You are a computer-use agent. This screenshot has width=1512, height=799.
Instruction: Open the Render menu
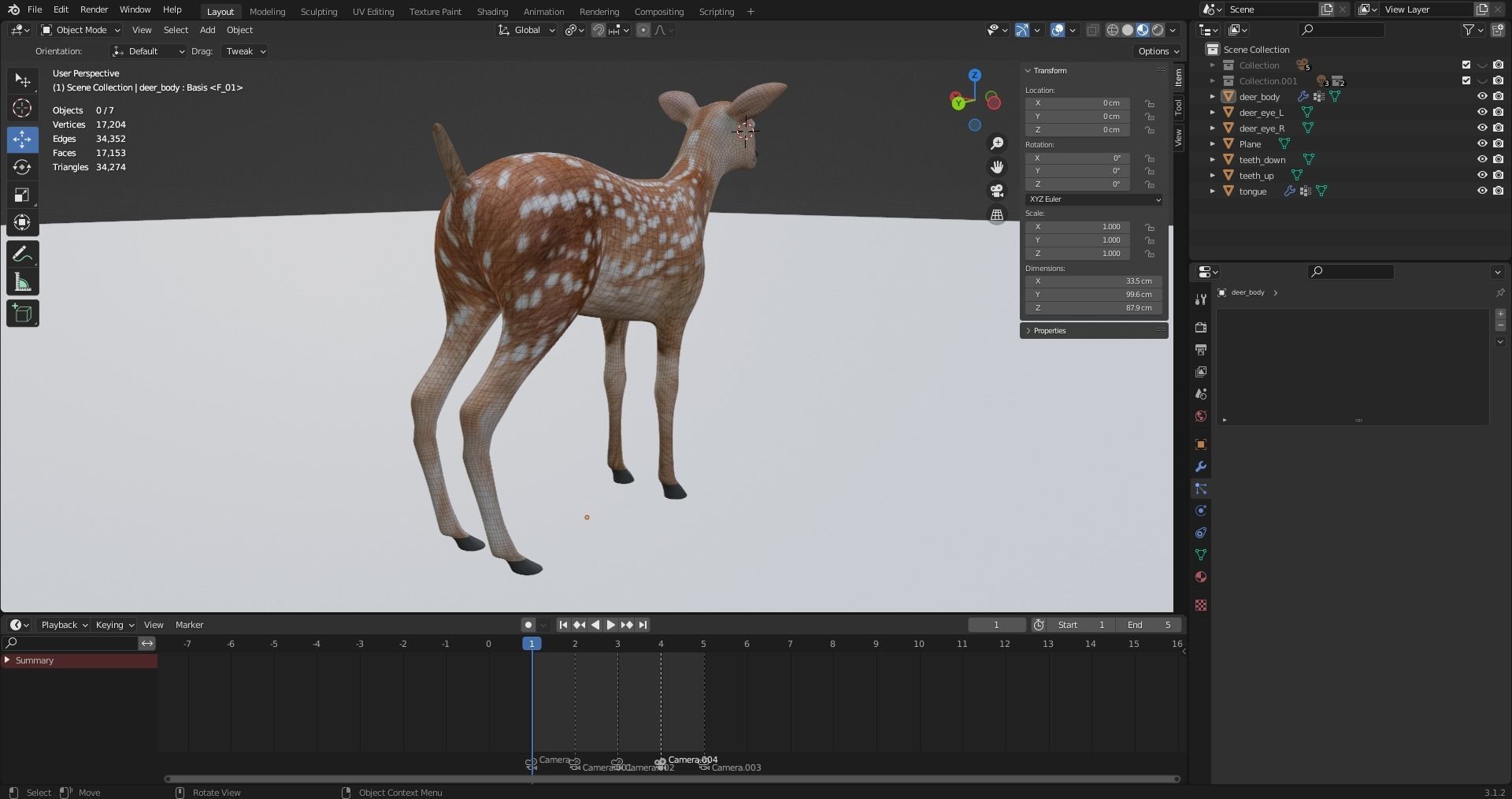[x=94, y=9]
